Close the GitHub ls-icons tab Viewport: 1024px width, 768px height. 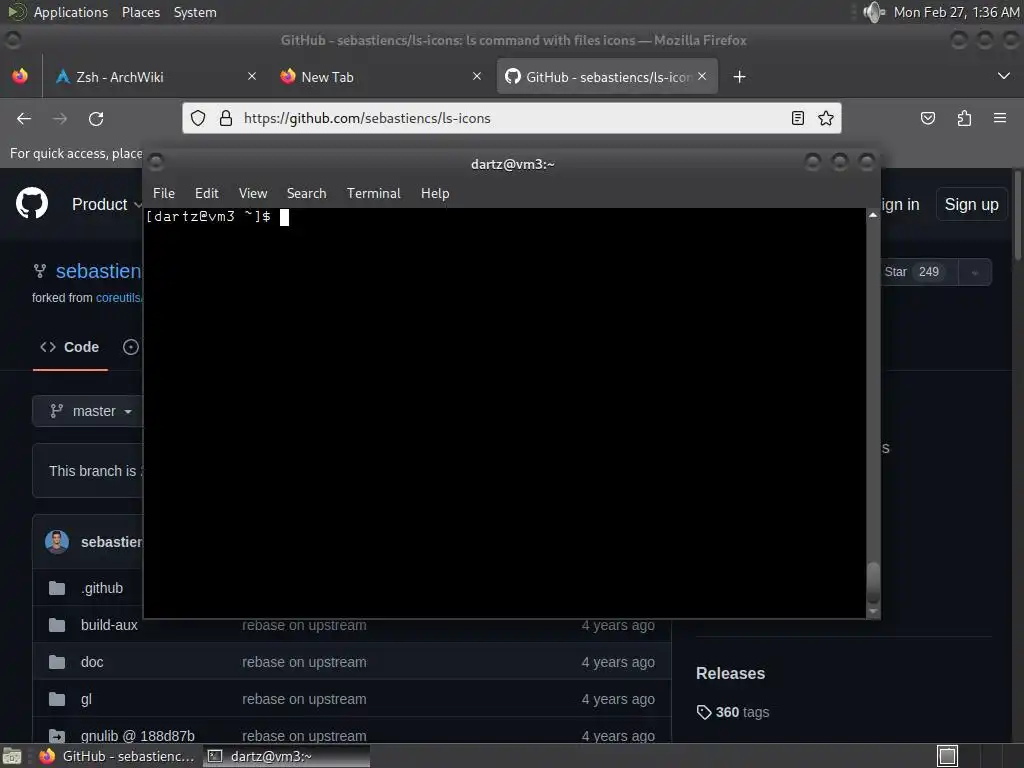pyautogui.click(x=702, y=76)
